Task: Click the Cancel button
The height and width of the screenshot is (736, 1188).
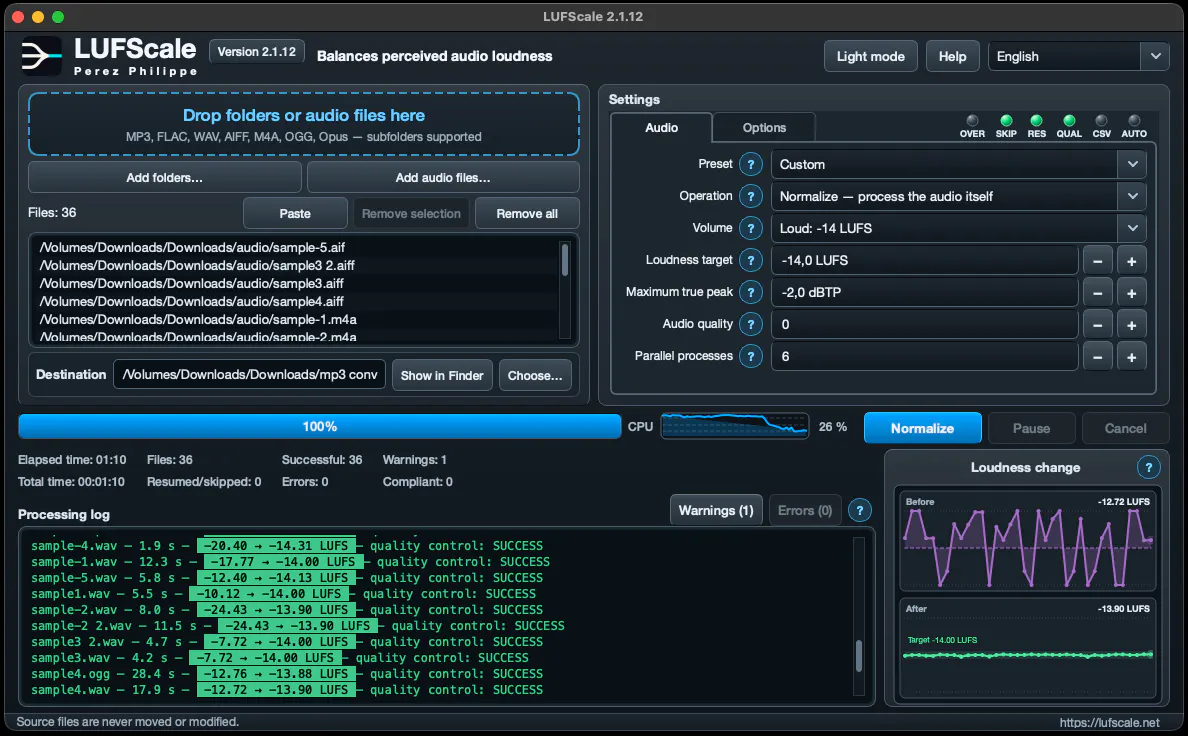Action: tap(1125, 428)
